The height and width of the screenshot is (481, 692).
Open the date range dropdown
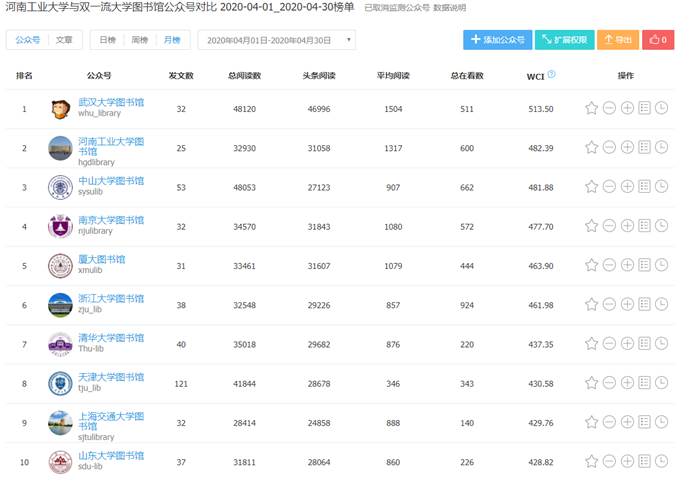tap(276, 40)
